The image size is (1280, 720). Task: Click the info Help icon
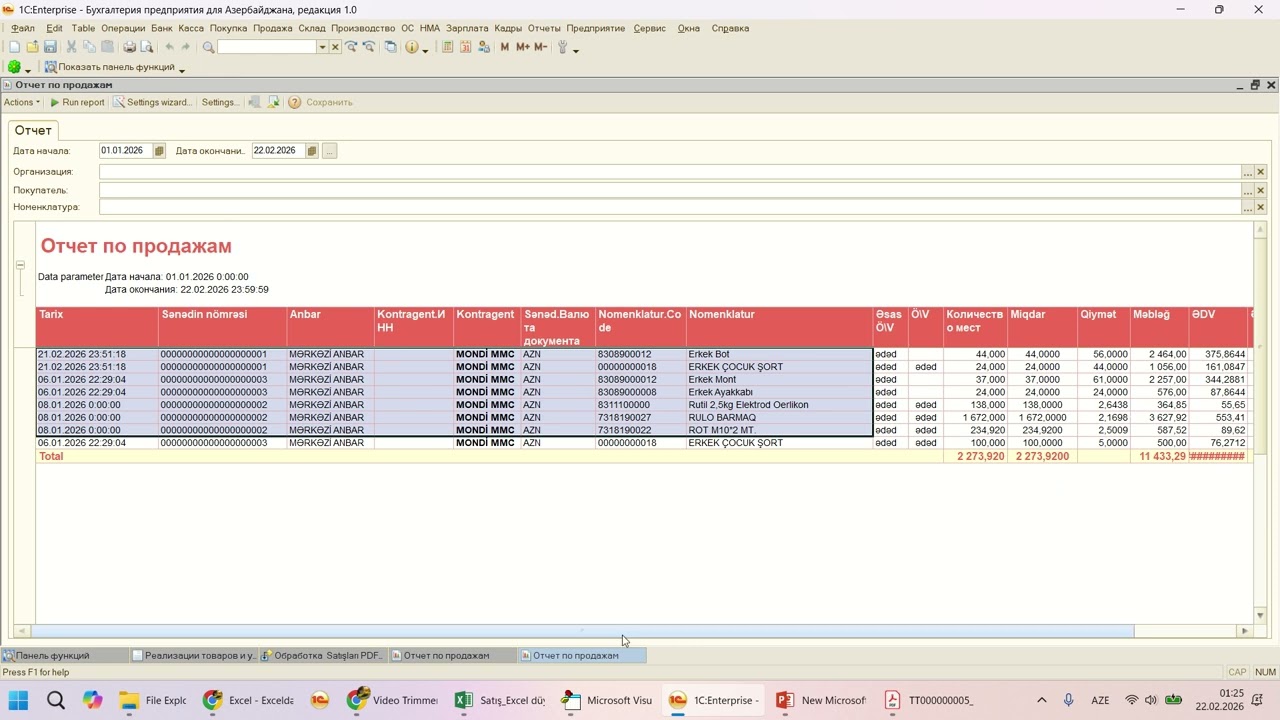pos(411,47)
